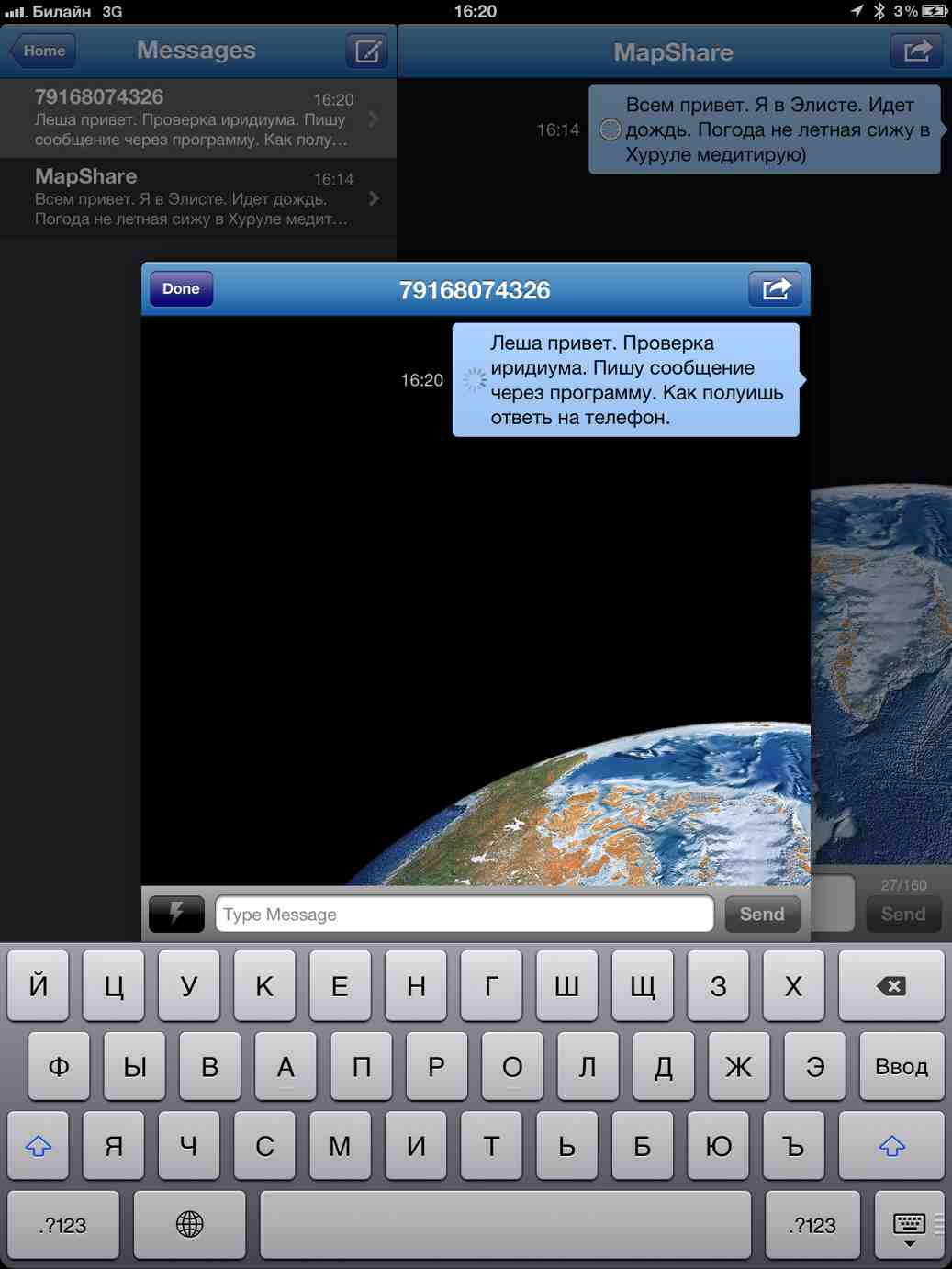
Task: Tap the Е key
Action: pos(340,986)
